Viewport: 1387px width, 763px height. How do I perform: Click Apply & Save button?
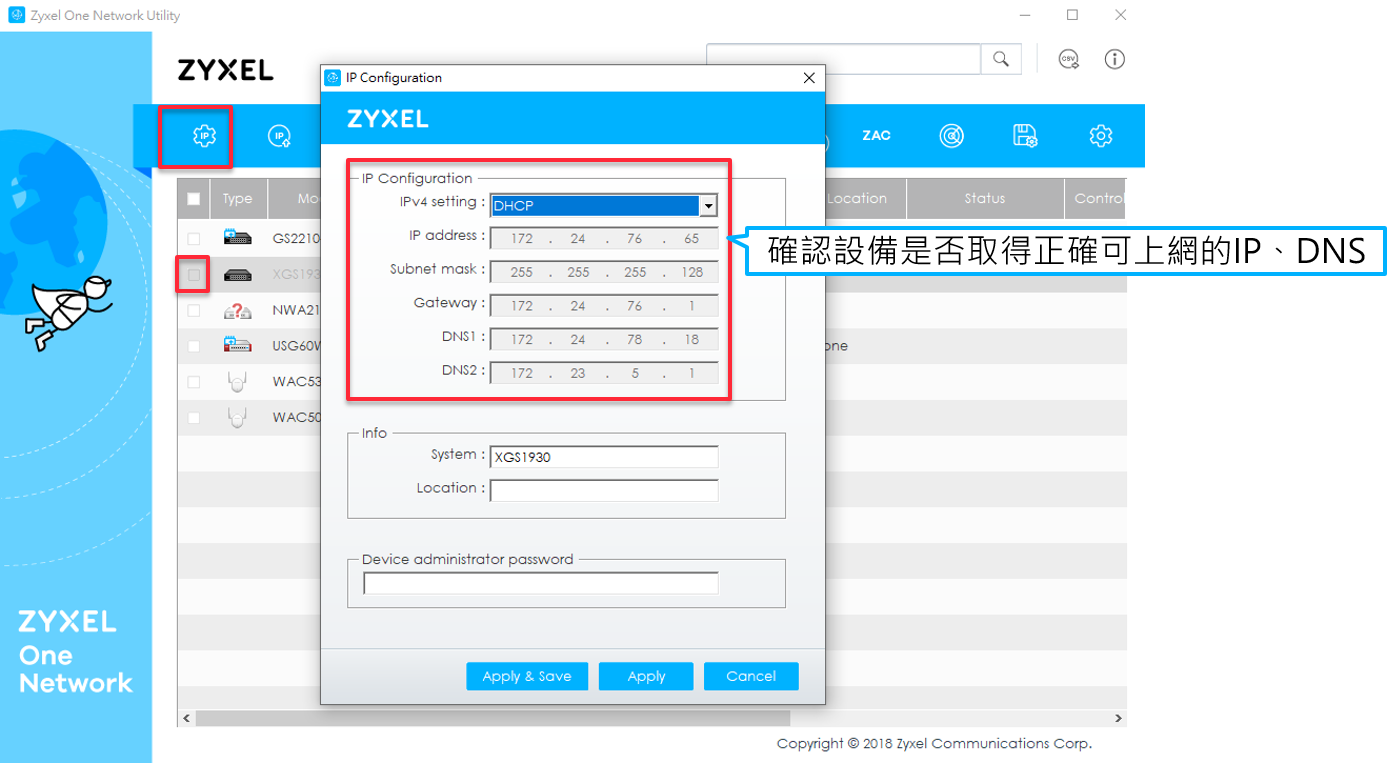(x=527, y=676)
